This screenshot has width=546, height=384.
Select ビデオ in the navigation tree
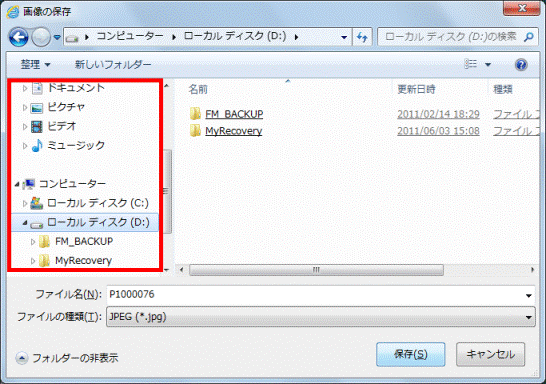click(x=62, y=126)
